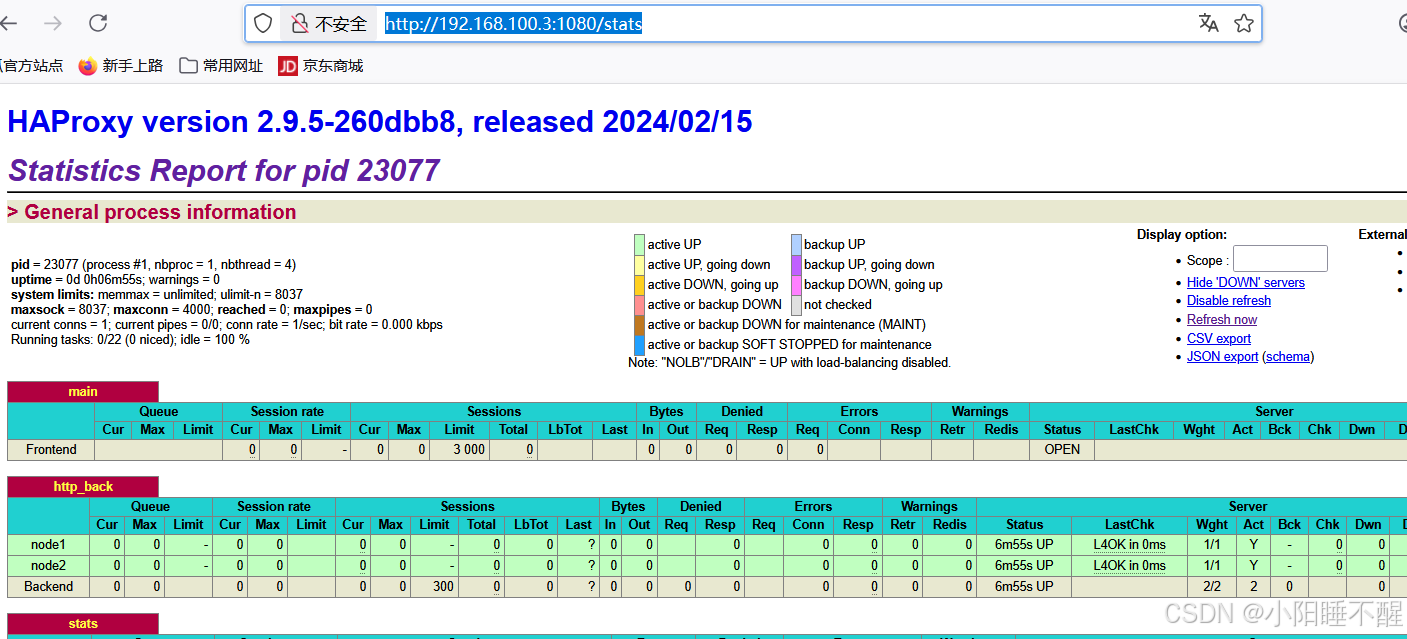Image resolution: width=1407 pixels, height=639 pixels.
Task: Click the Frontend row label in main
Action: pos(51,450)
